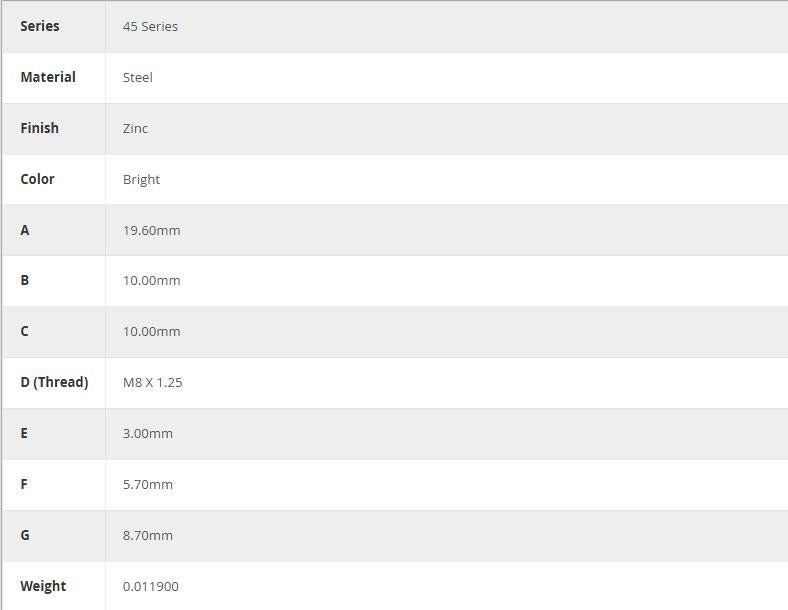Screen dimensions: 788x610
Task: Click the Weight row label
Action: [43, 586]
